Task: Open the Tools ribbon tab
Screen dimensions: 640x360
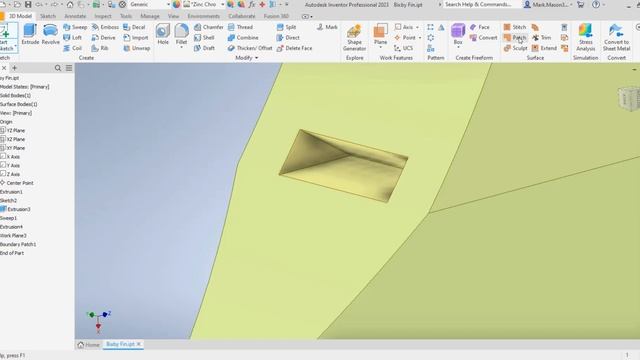Action: click(126, 16)
